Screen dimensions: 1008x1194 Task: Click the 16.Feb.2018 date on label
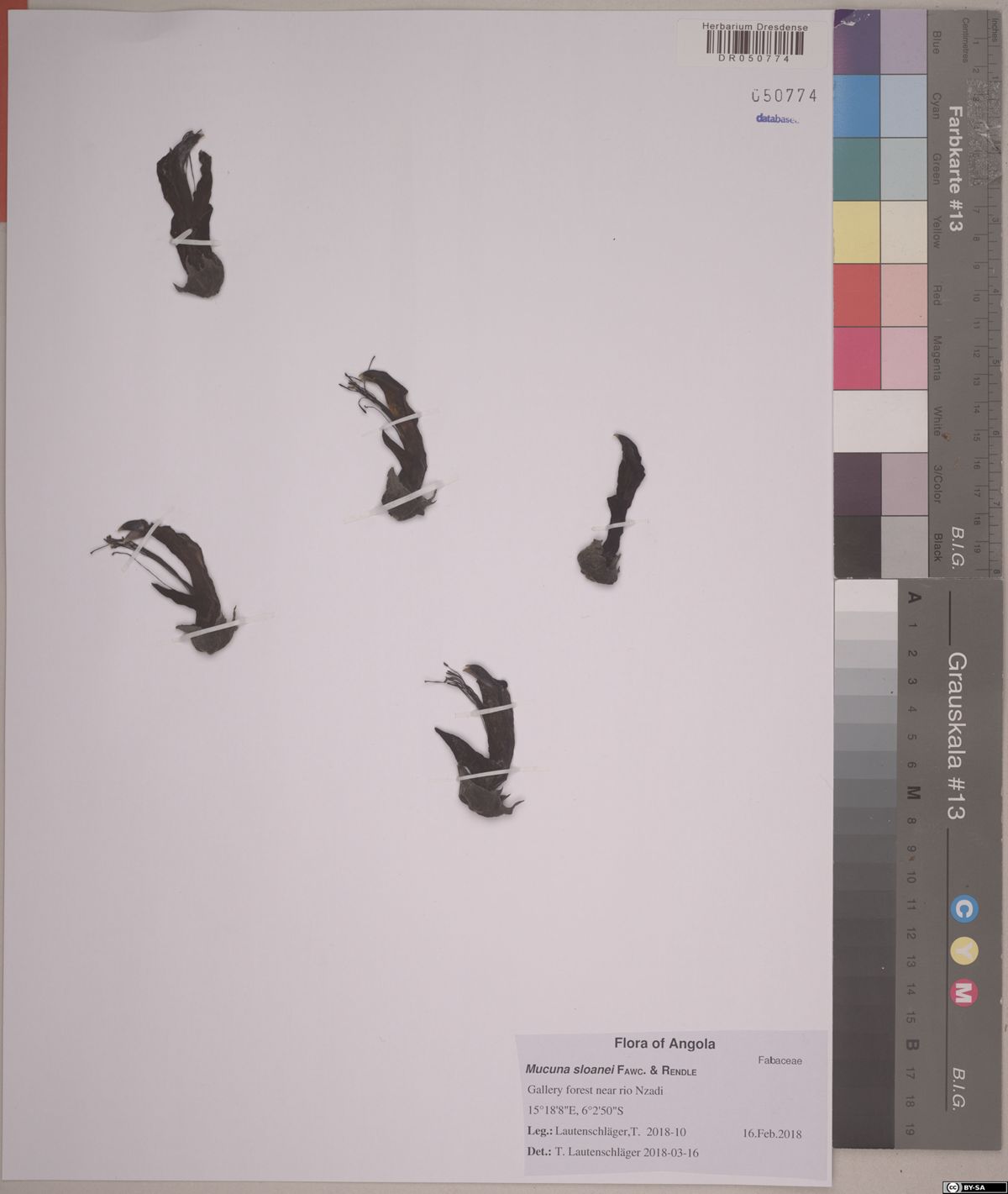coord(772,1134)
